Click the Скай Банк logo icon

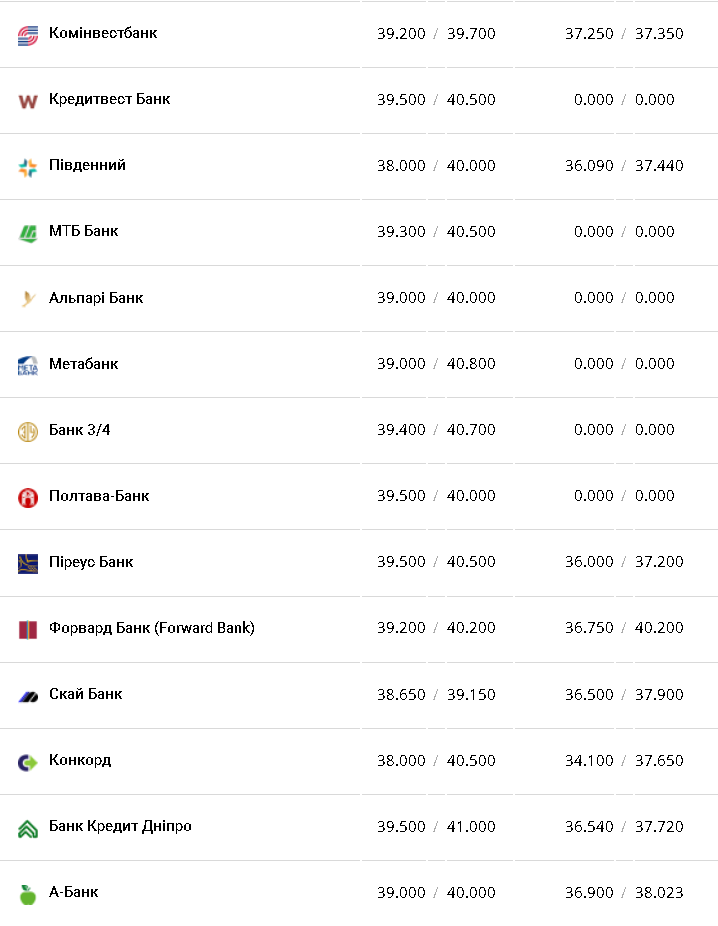pyautogui.click(x=28, y=696)
